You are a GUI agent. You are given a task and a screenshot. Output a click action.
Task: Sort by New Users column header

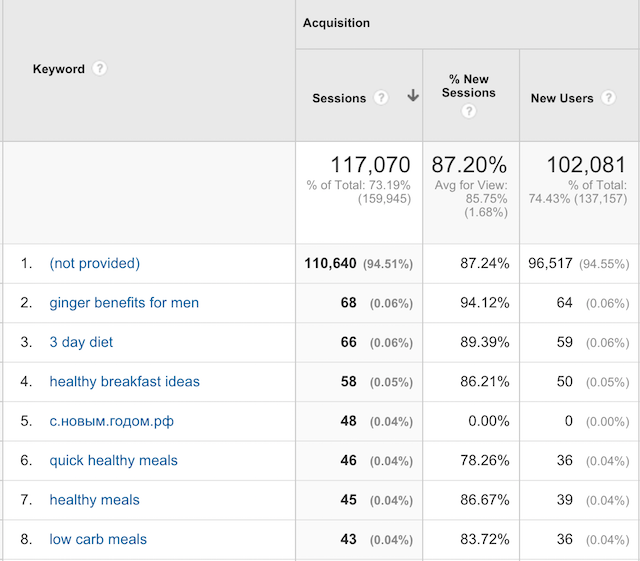pos(562,98)
